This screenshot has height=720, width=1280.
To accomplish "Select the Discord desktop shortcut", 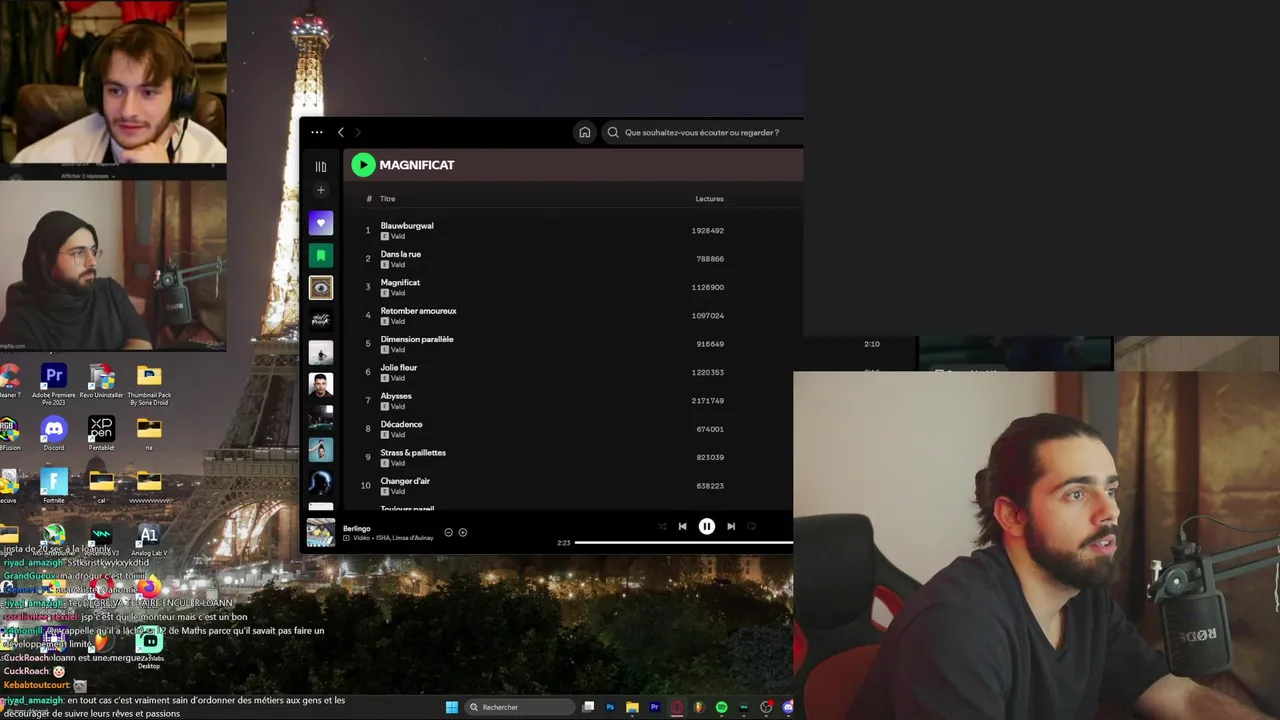I will 54,433.
